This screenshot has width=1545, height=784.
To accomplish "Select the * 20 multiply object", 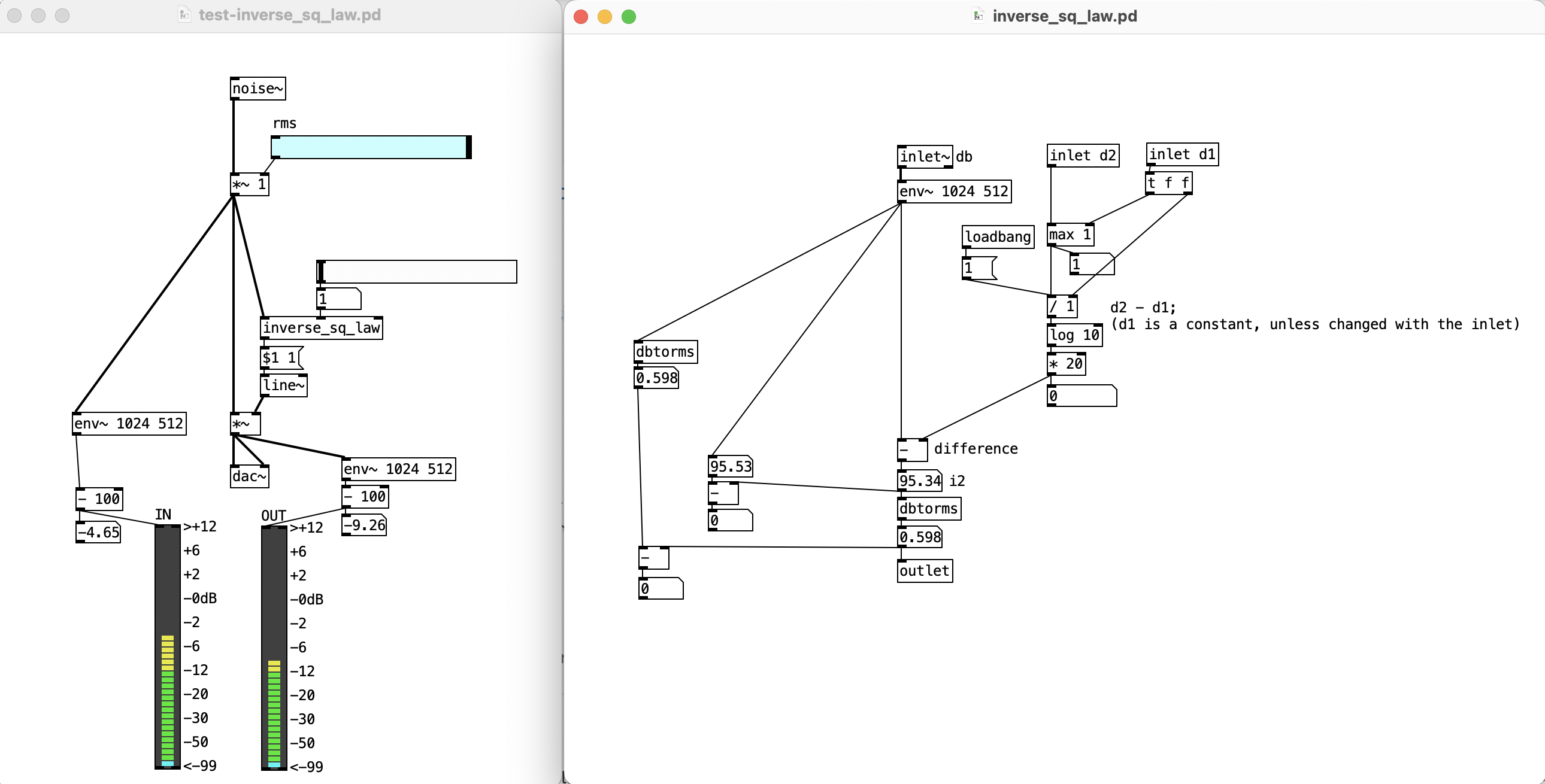I will tap(1067, 364).
